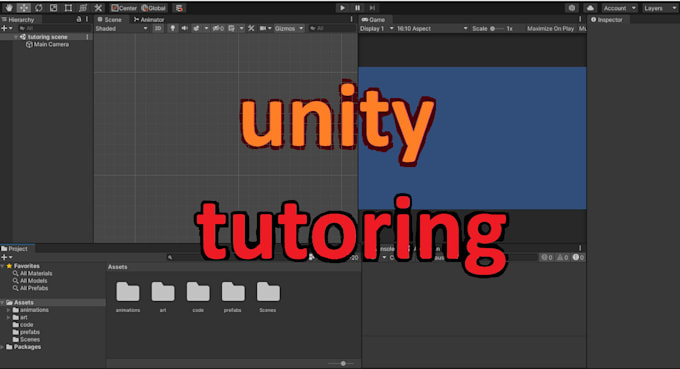Image resolution: width=680 pixels, height=369 pixels.
Task: Open Game panel options menu
Action: (580, 20)
